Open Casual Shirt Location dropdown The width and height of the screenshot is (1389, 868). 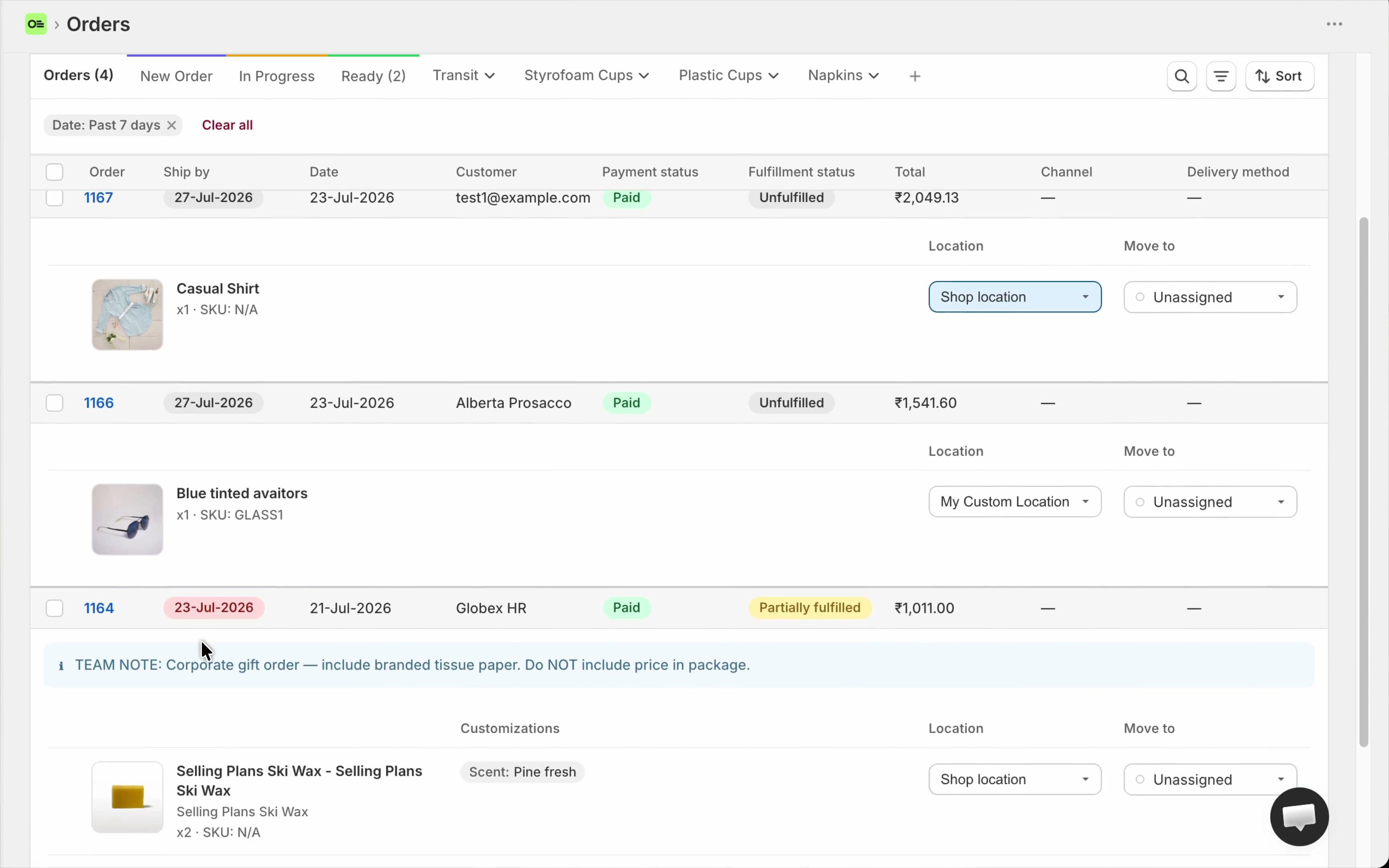click(1015, 297)
